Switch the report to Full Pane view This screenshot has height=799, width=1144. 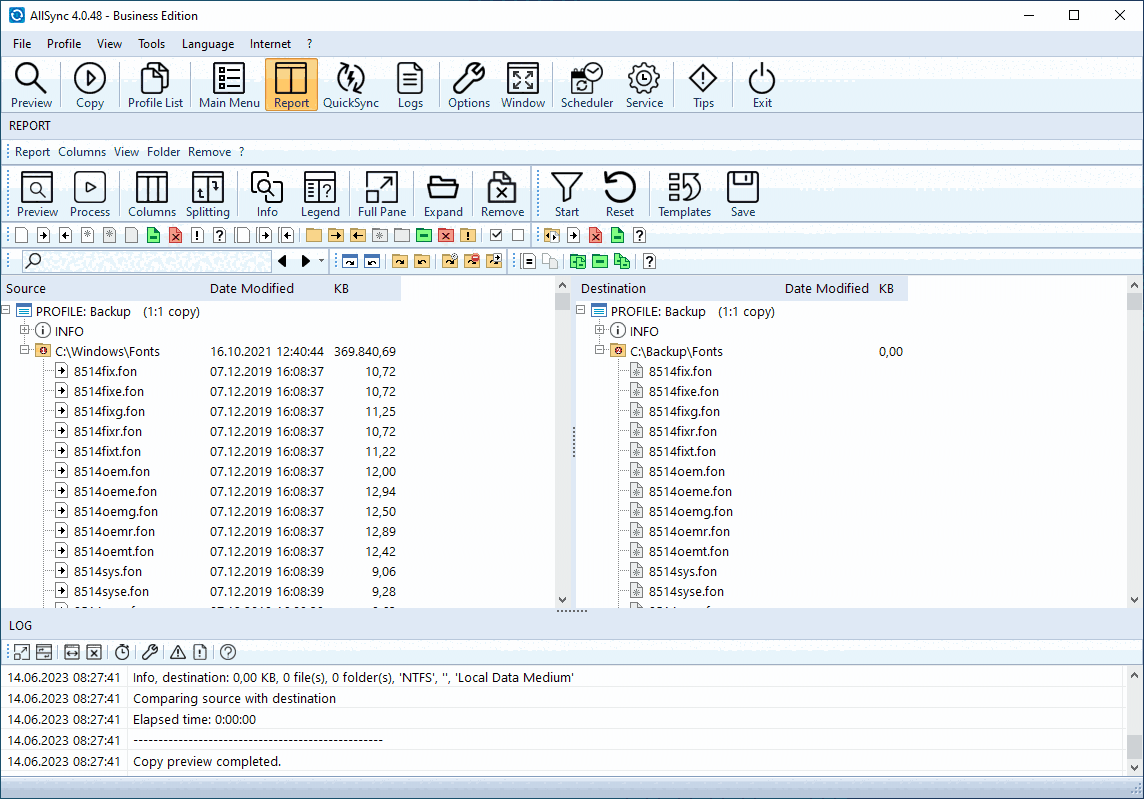click(x=381, y=192)
